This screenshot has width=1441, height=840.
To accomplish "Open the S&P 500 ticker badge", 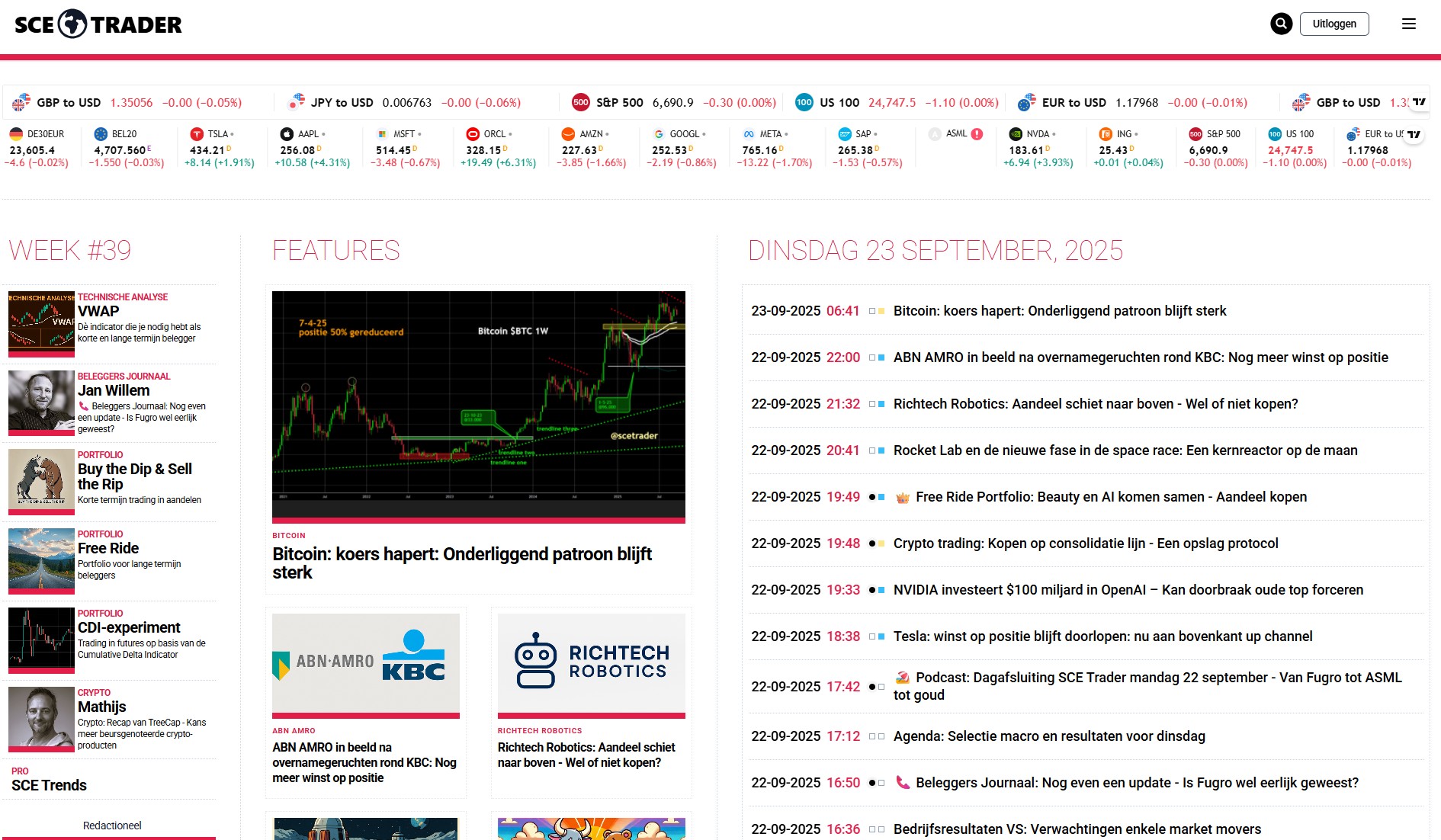I will (580, 102).
